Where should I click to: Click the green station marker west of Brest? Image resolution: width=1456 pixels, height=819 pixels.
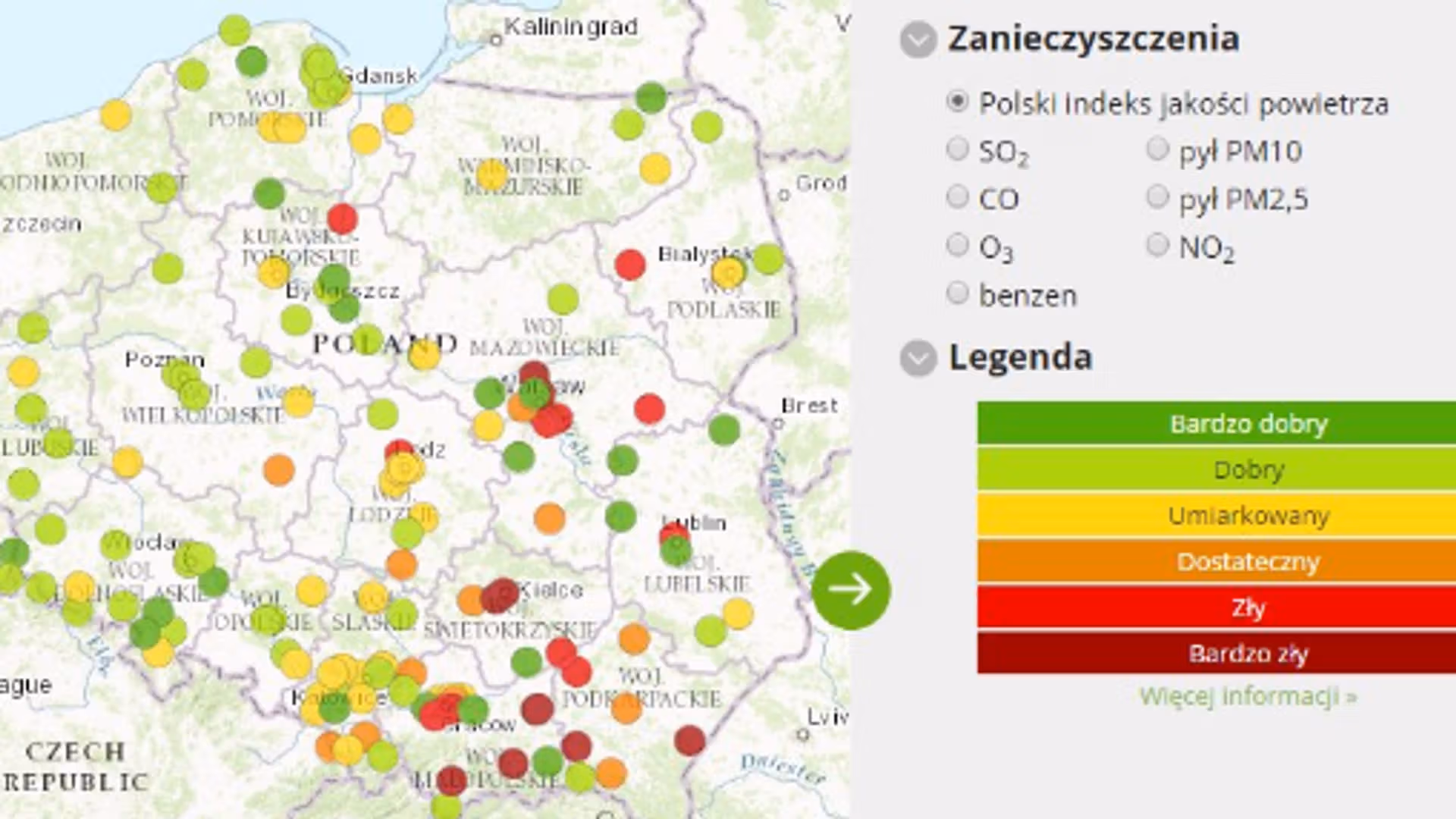pyautogui.click(x=724, y=429)
